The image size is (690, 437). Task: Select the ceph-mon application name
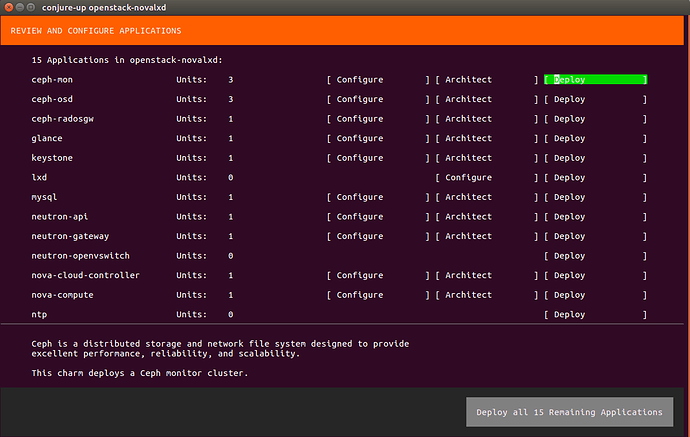coord(52,80)
